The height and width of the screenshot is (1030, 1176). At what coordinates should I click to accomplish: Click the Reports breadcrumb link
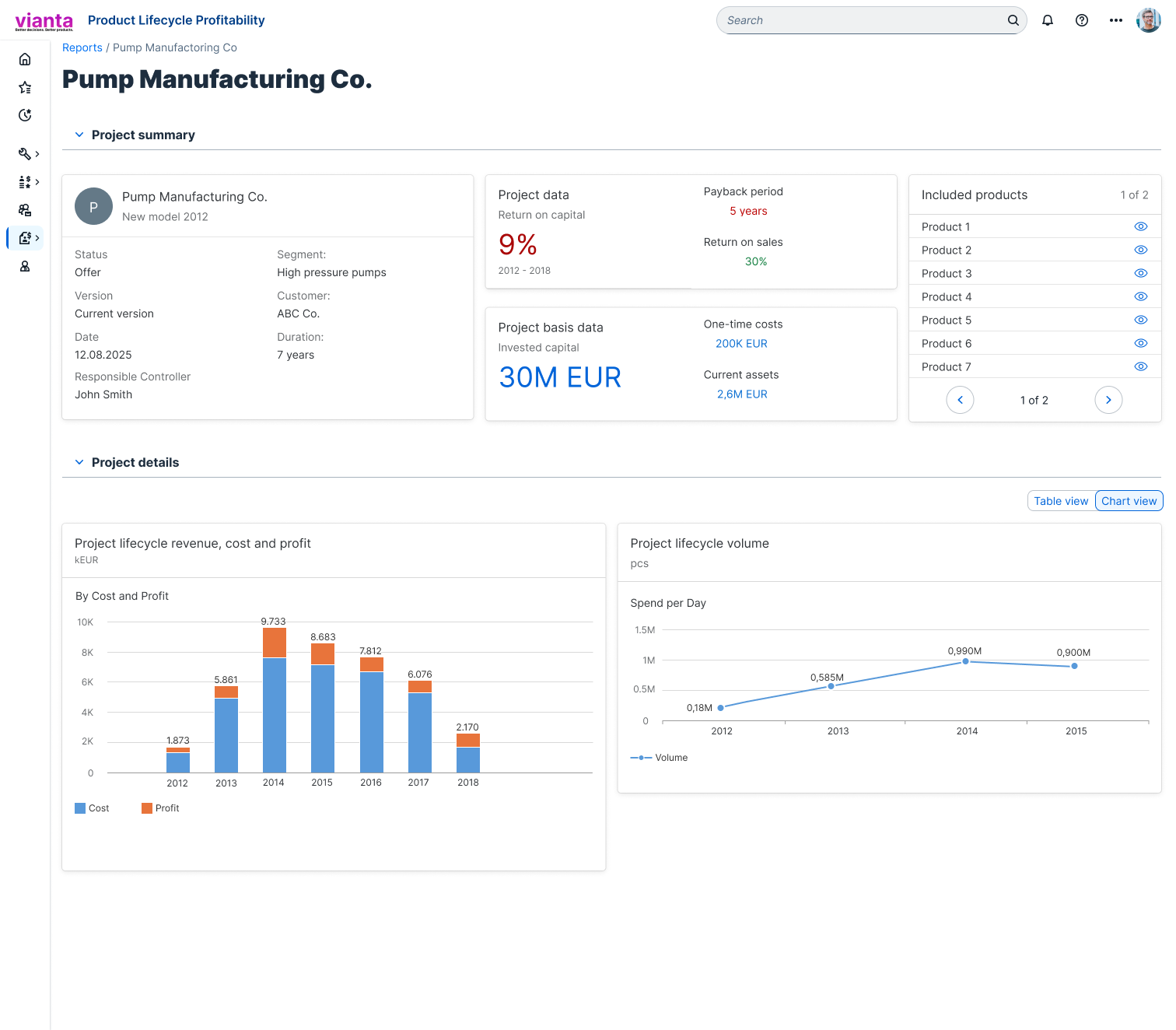tap(82, 47)
